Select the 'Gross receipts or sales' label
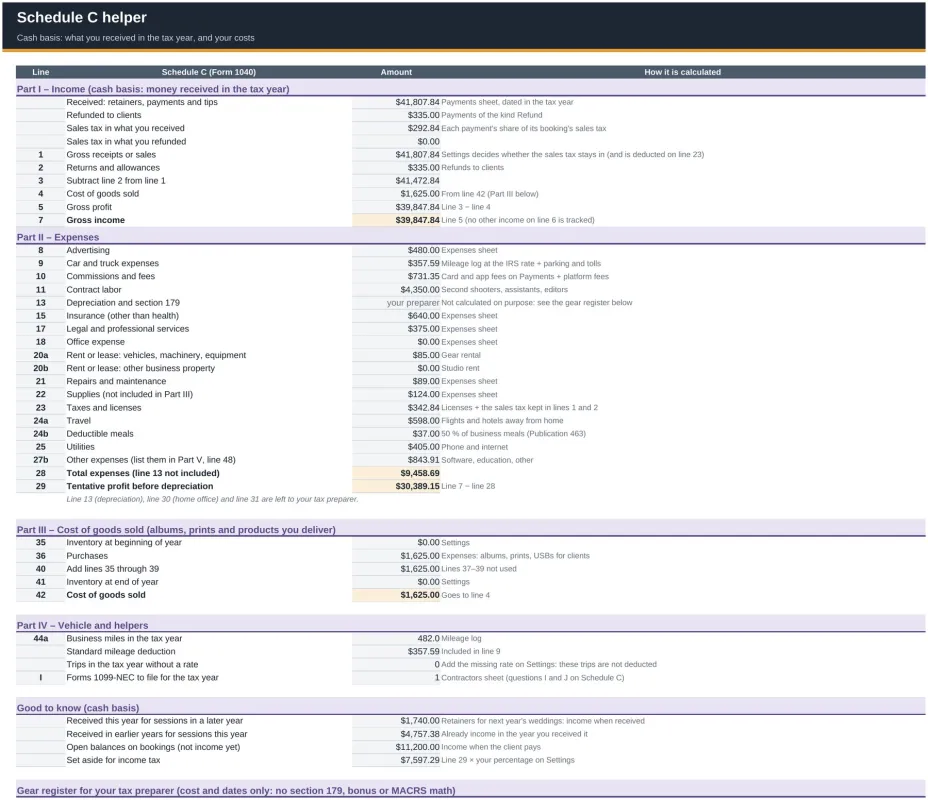This screenshot has height=800, width=928. point(111,154)
